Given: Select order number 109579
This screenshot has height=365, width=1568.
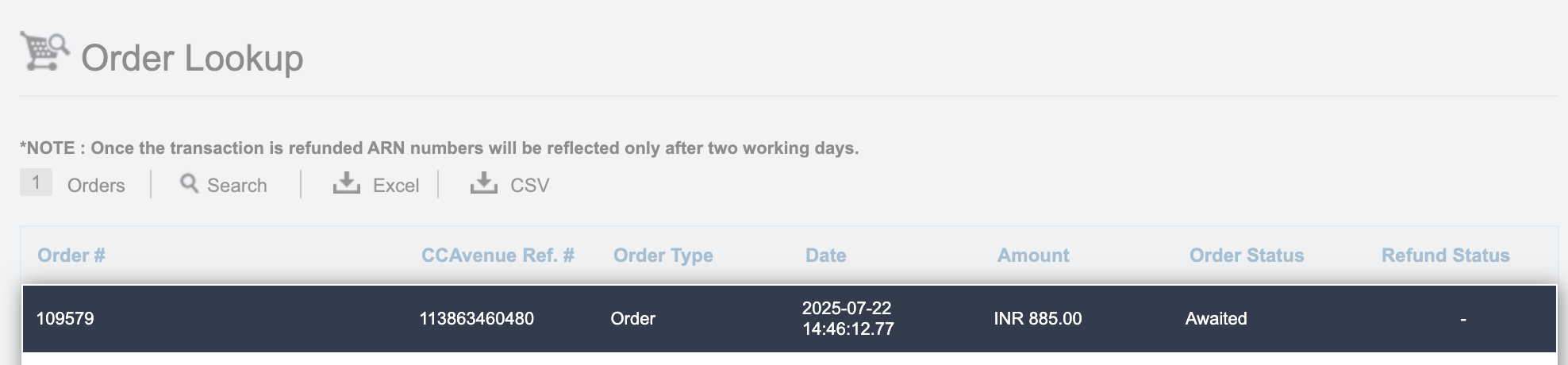Looking at the screenshot, I should [65, 319].
